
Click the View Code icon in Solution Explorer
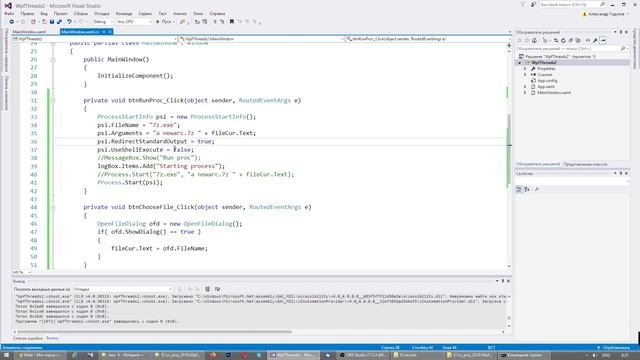pyautogui.click(x=588, y=40)
